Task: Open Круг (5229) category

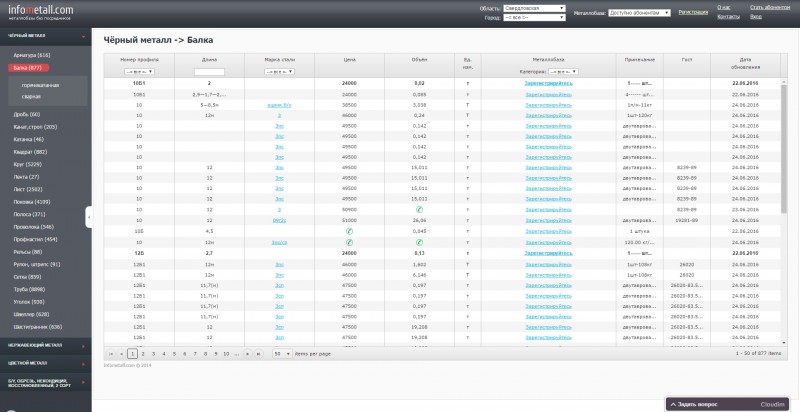Action: 28,165
